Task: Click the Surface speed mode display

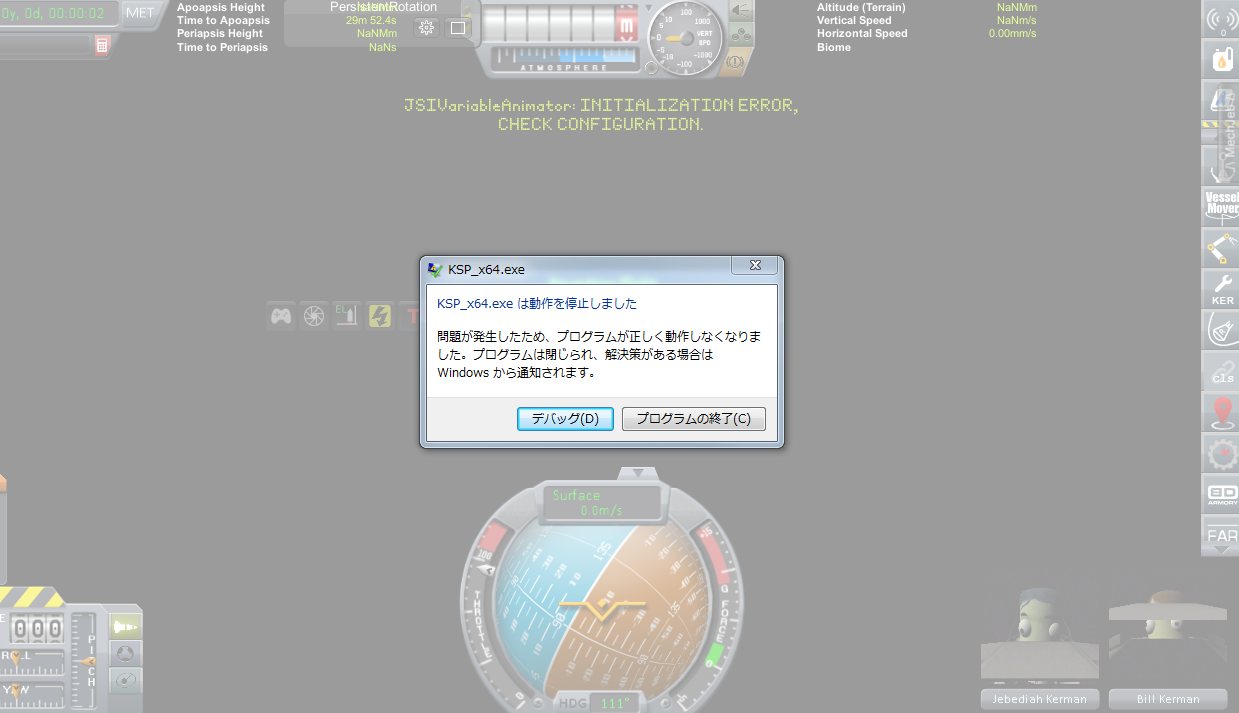Action: pyautogui.click(x=602, y=503)
